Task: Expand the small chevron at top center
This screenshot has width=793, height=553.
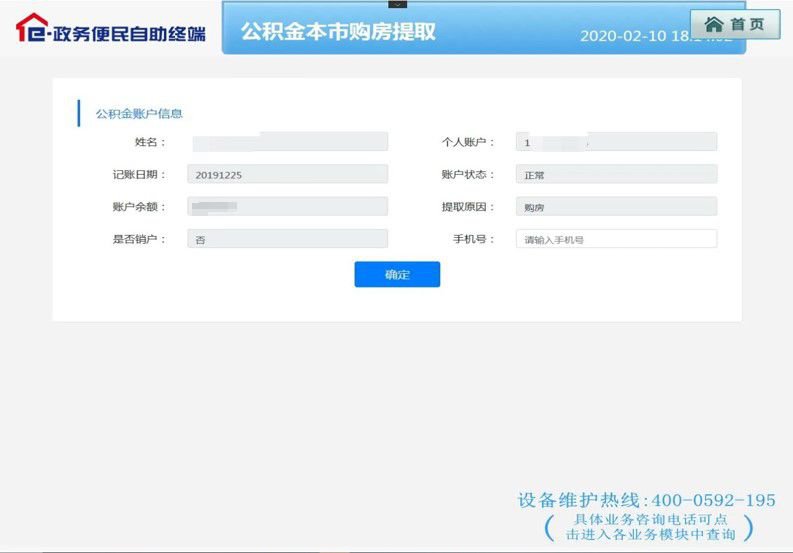Action: (397, 5)
